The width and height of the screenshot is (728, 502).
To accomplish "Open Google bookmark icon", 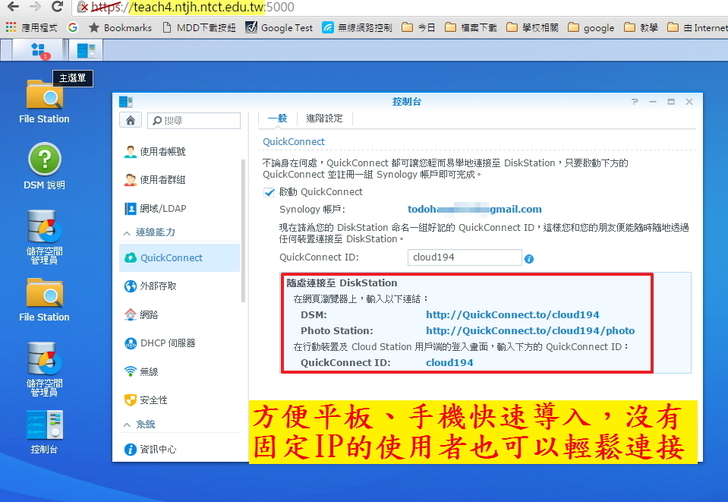I will click(72, 28).
